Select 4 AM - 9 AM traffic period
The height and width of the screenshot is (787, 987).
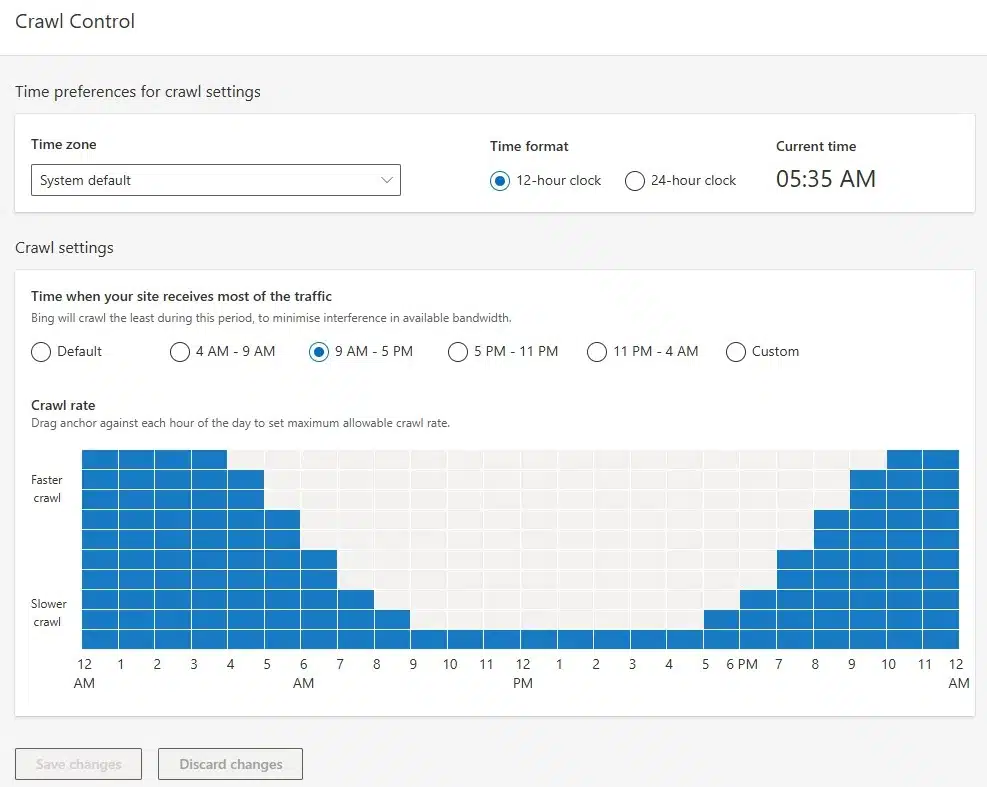click(180, 351)
